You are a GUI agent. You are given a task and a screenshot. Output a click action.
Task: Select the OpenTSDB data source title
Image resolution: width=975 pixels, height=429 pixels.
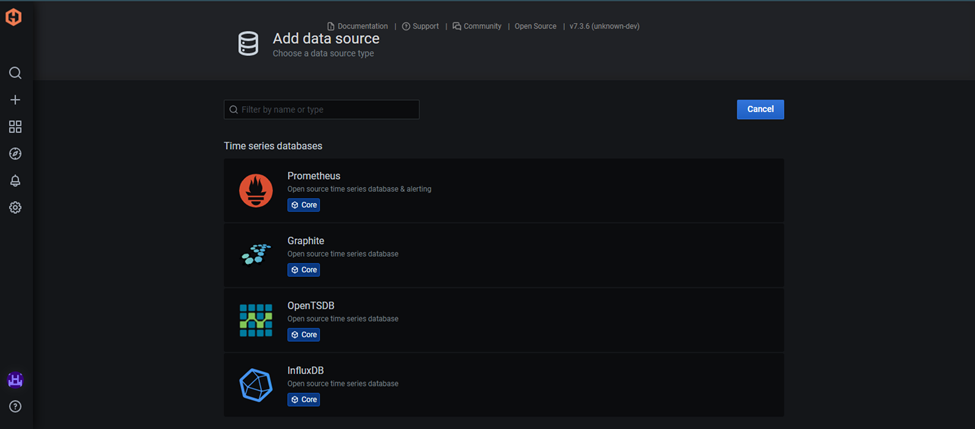pos(311,305)
